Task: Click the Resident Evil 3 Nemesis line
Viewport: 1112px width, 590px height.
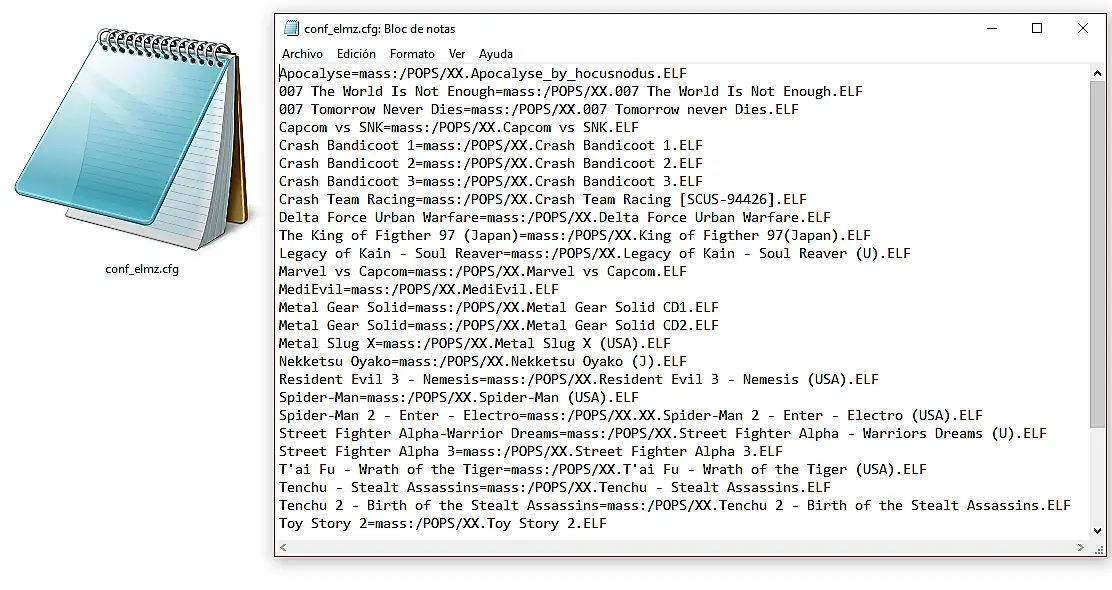Action: pos(579,379)
